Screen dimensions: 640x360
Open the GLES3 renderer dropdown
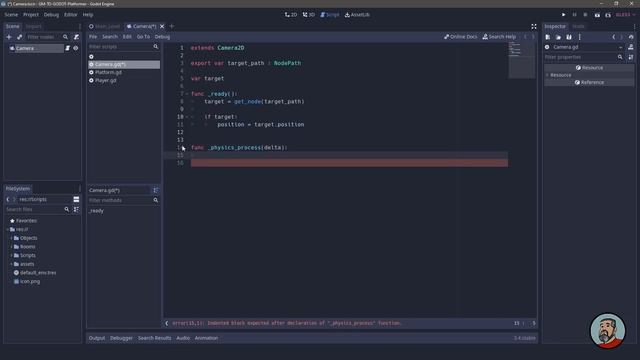(625, 15)
